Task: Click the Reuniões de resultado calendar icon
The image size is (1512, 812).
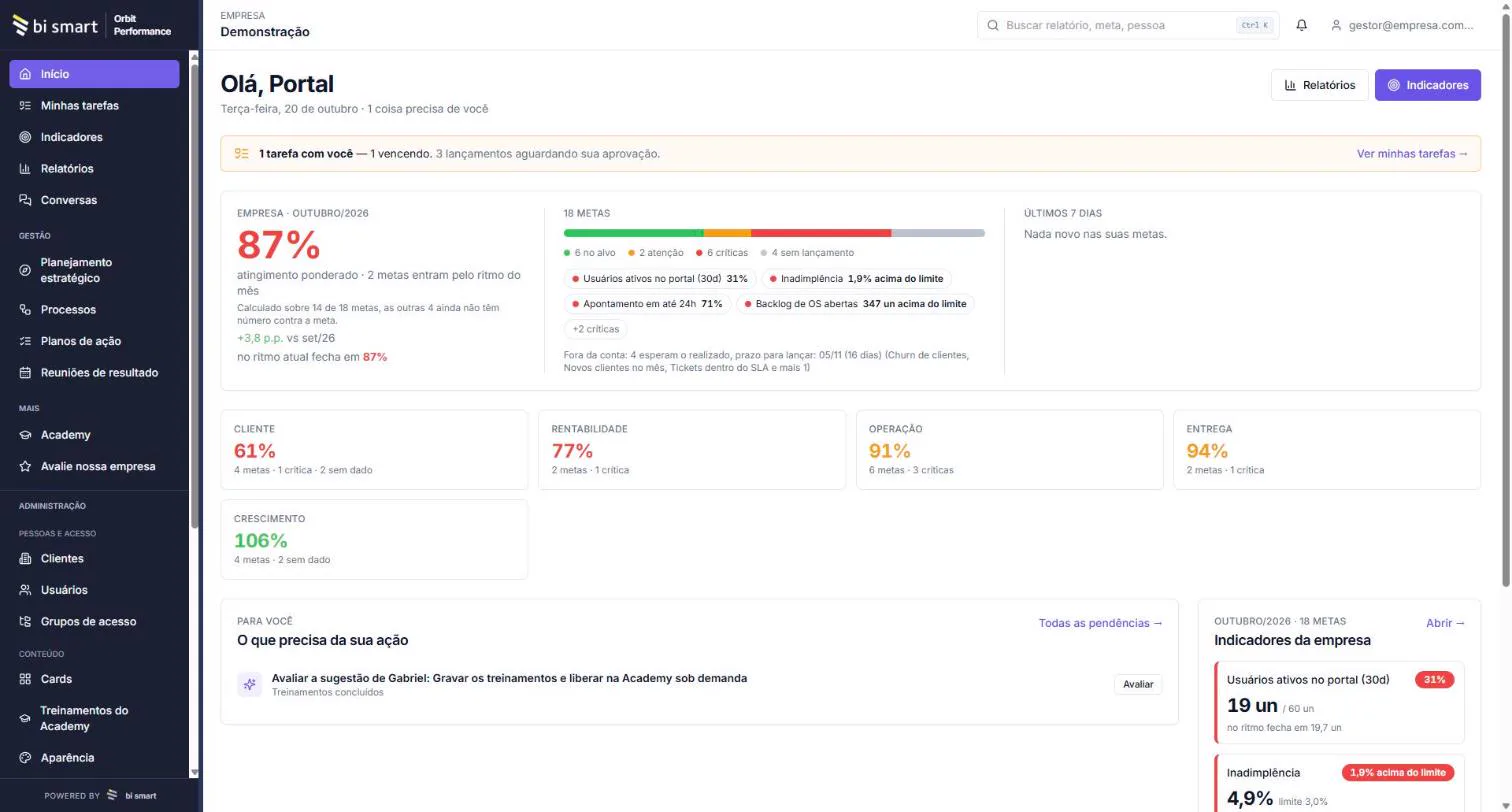Action: pos(26,373)
